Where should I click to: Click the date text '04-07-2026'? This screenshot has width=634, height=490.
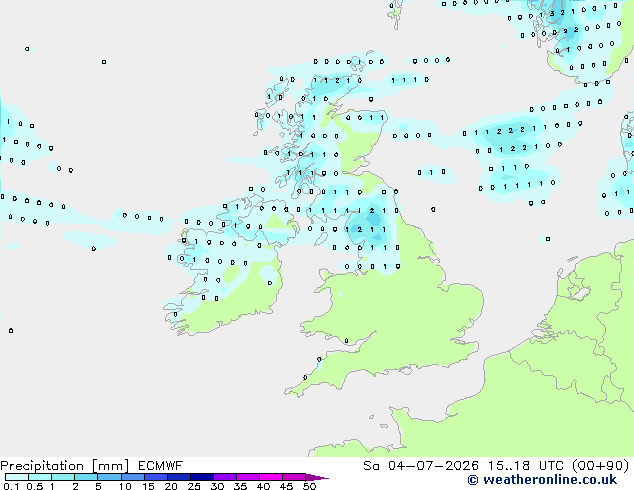coord(433,466)
